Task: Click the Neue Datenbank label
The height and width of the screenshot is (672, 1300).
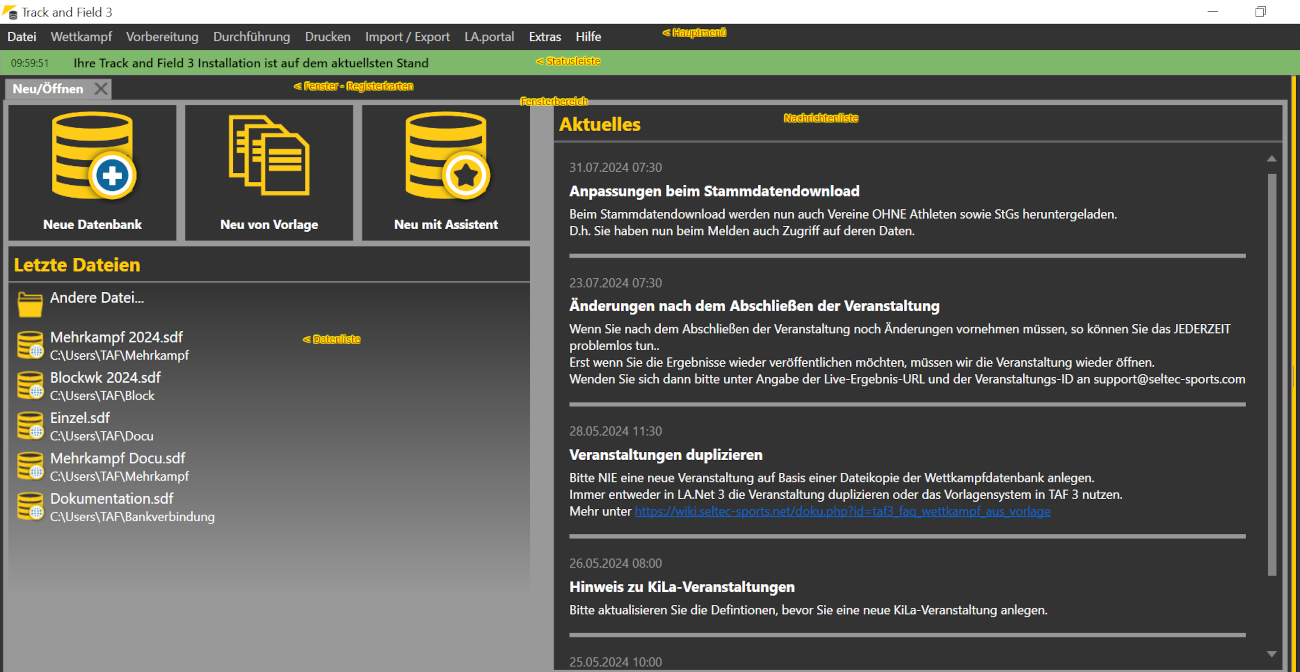Action: click(x=92, y=225)
